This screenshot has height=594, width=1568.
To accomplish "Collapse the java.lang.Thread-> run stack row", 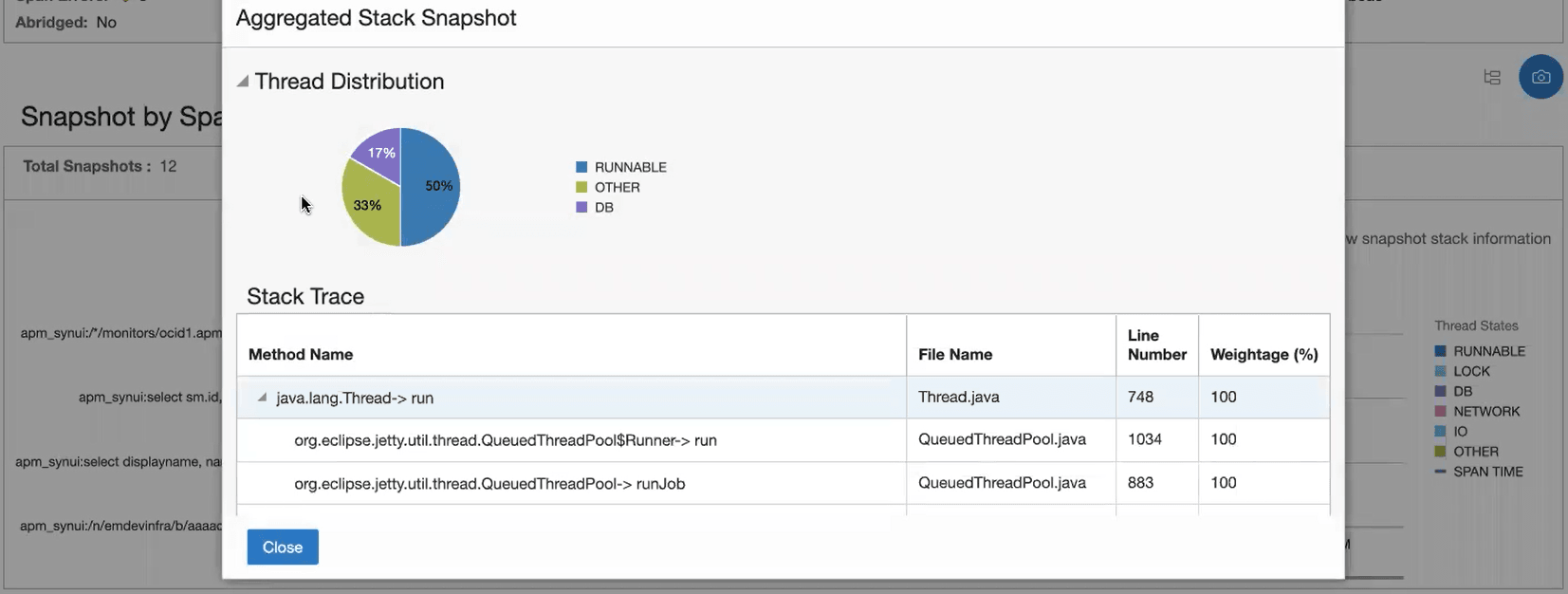I will (x=261, y=397).
